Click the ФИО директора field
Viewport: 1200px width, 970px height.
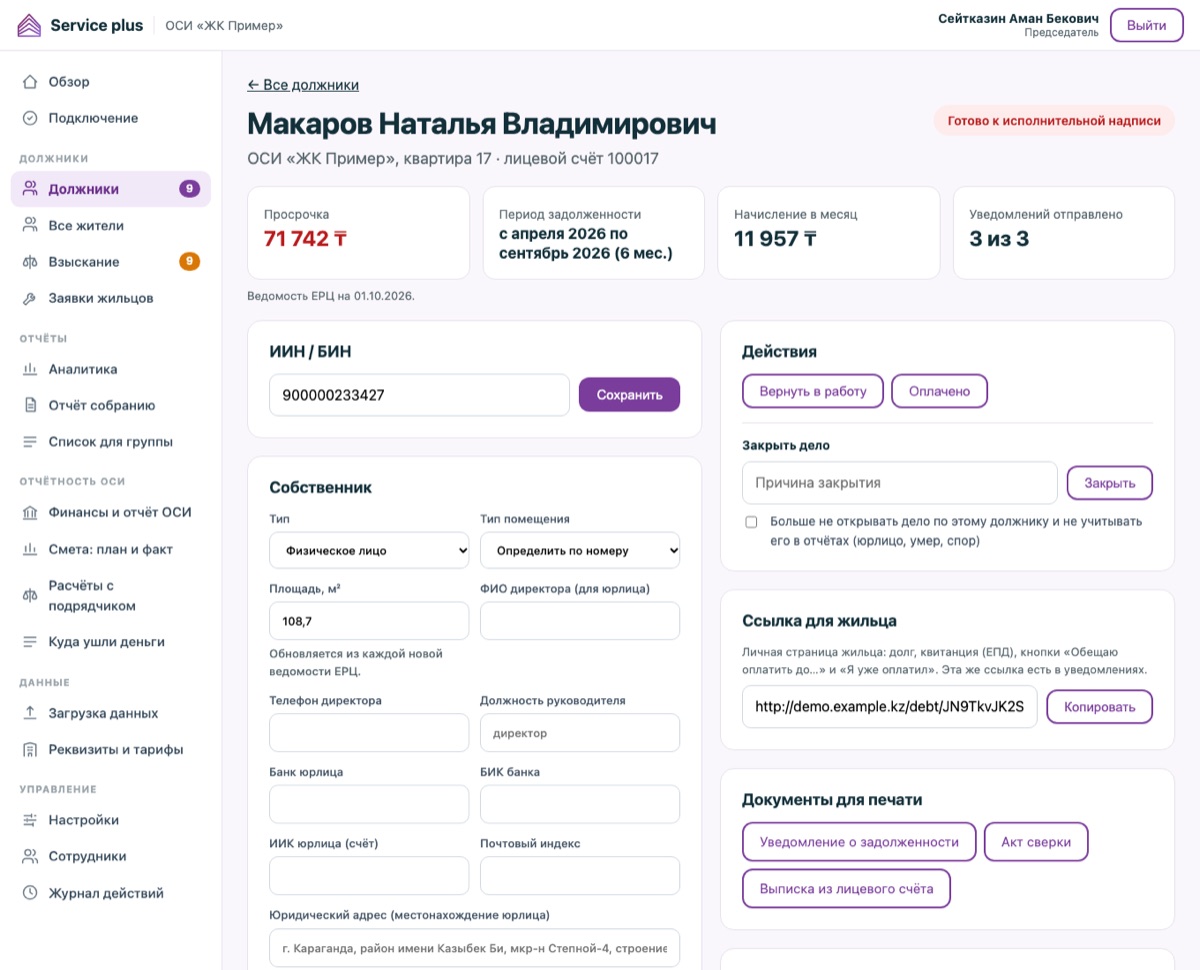pos(580,621)
